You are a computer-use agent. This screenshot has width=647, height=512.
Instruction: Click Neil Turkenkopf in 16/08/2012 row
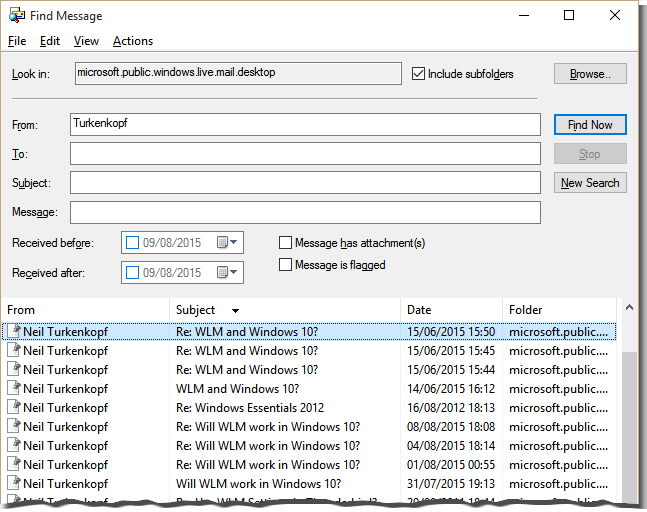[x=65, y=408]
